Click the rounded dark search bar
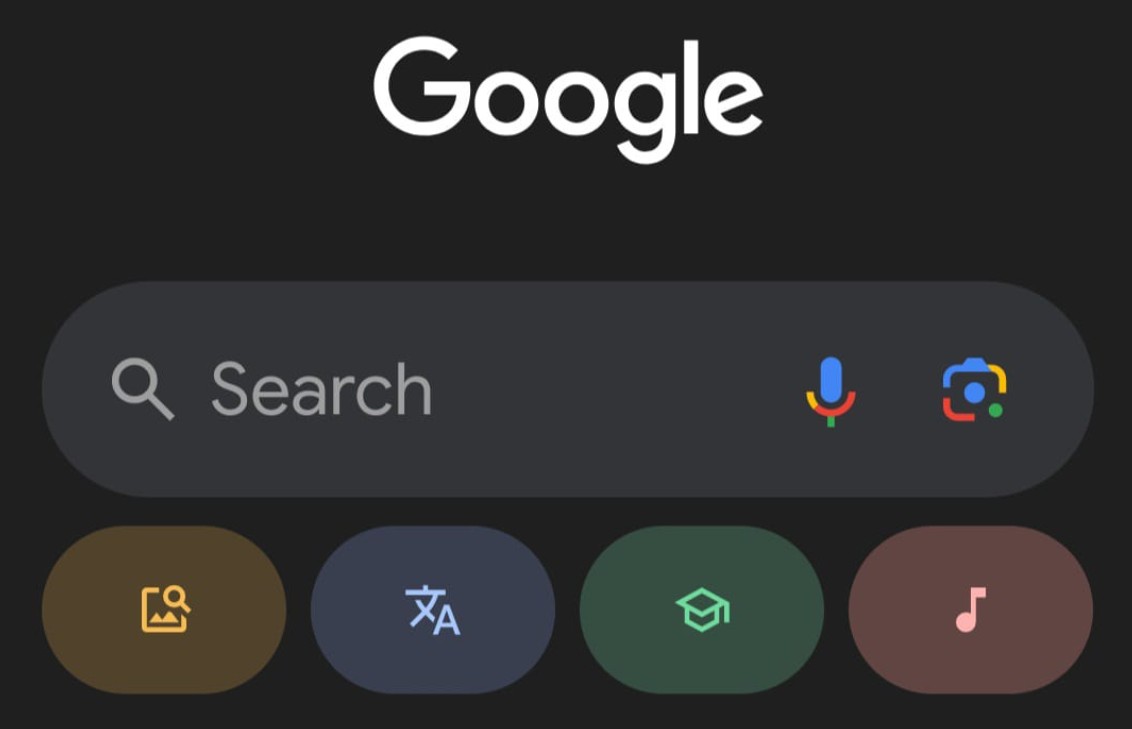Image resolution: width=1132 pixels, height=729 pixels. [x=567, y=389]
